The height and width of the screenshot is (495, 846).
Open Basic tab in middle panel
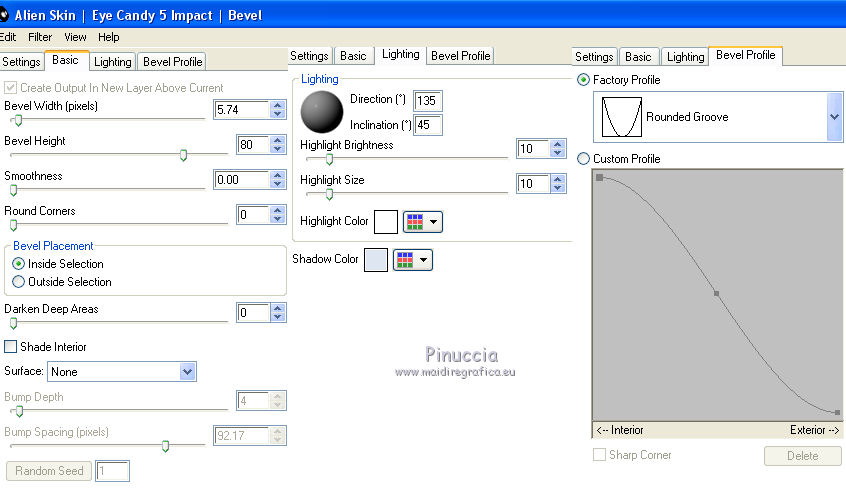point(353,56)
